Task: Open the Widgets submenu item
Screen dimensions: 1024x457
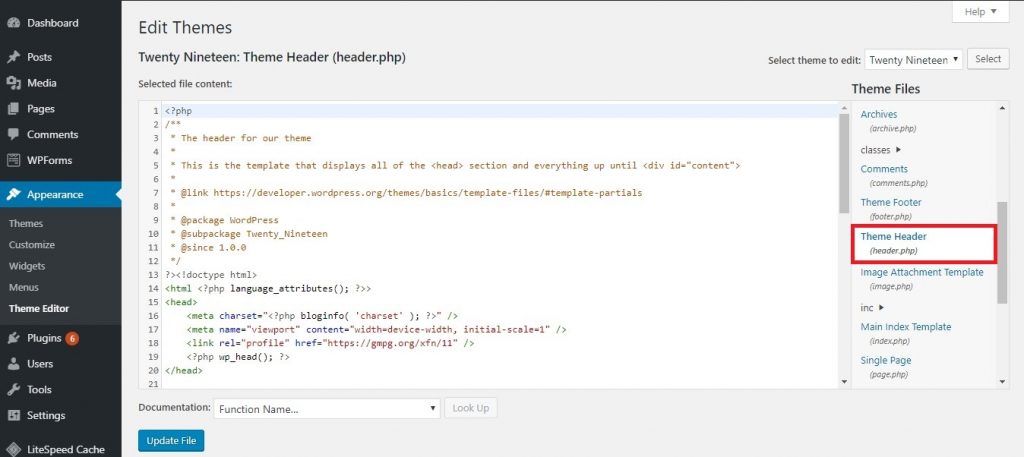Action: coord(27,266)
